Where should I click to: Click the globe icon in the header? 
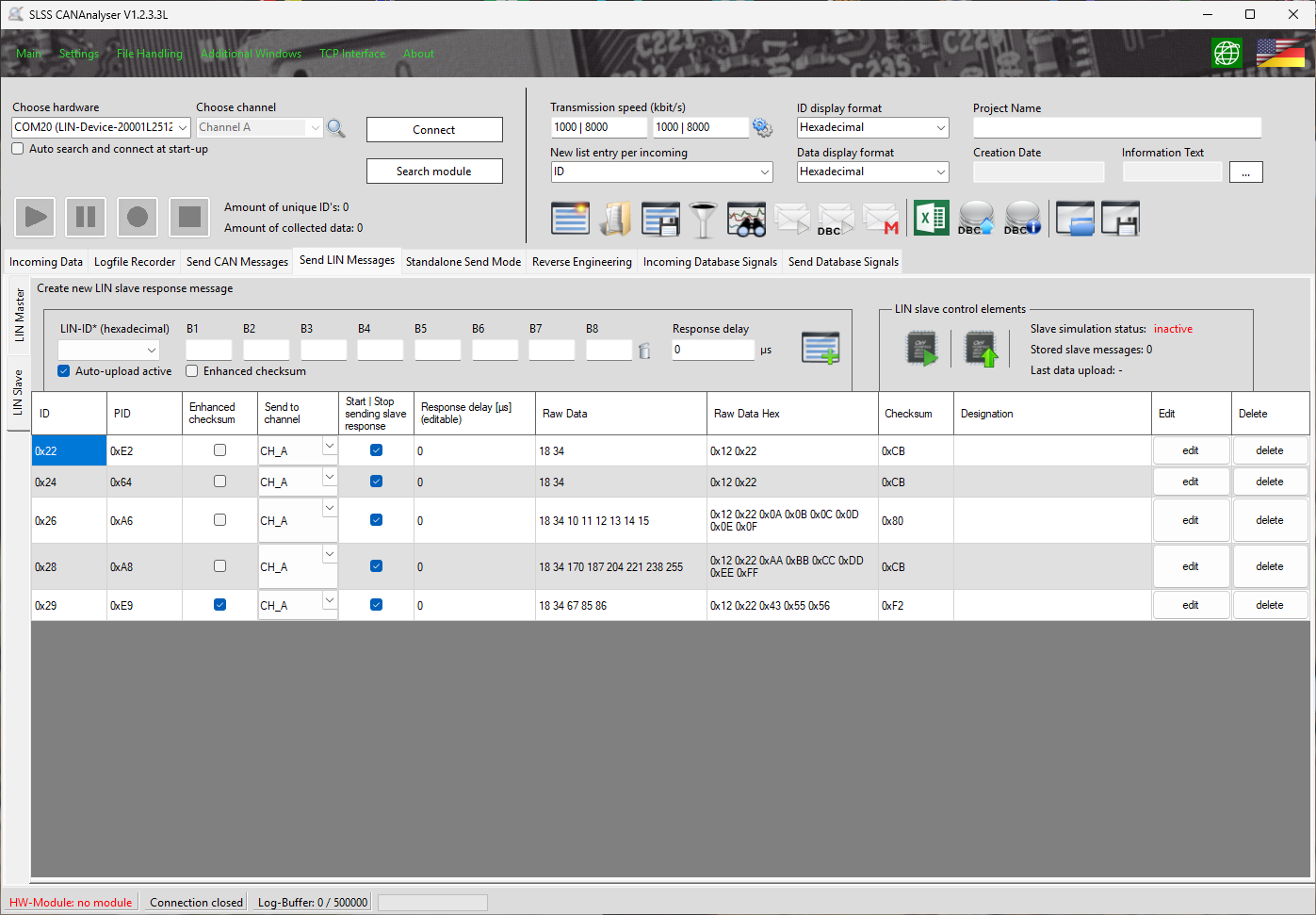[x=1227, y=54]
